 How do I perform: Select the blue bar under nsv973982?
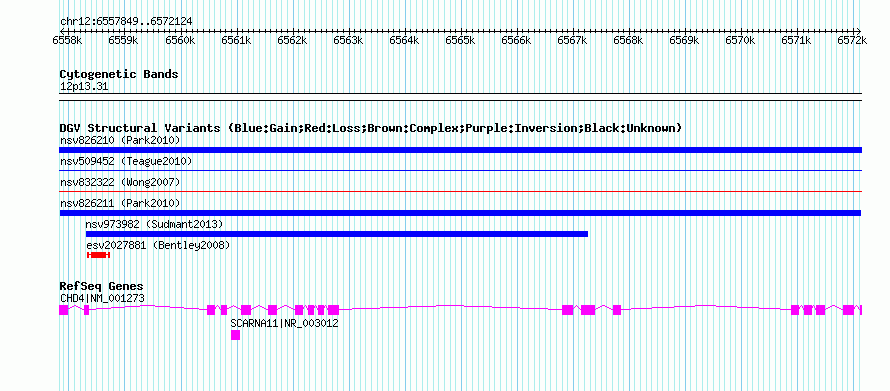coord(337,234)
